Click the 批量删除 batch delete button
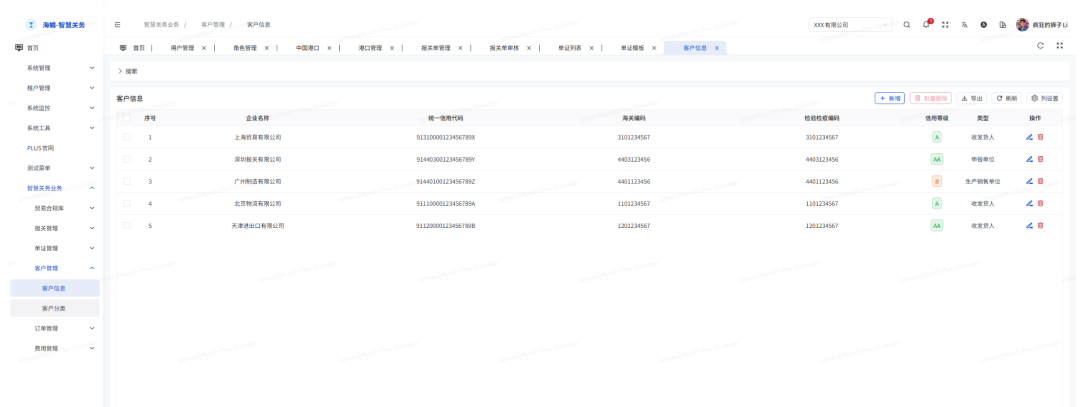Screen dimensions: 1080x407 coord(931,98)
